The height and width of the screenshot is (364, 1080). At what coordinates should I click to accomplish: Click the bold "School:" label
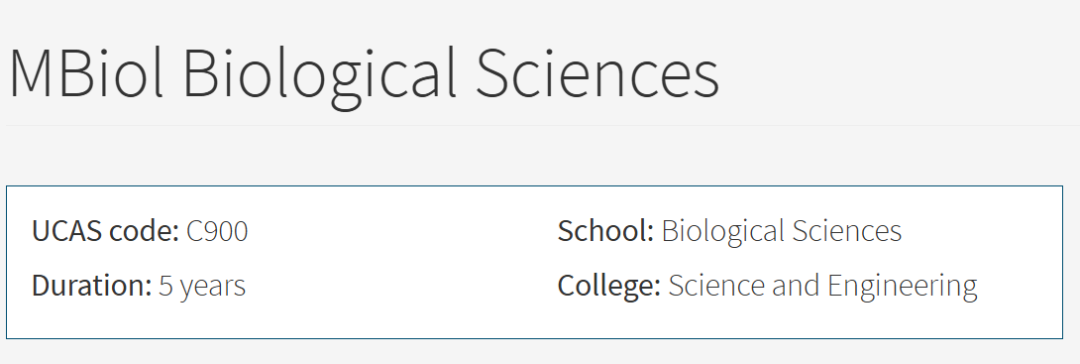(606, 231)
